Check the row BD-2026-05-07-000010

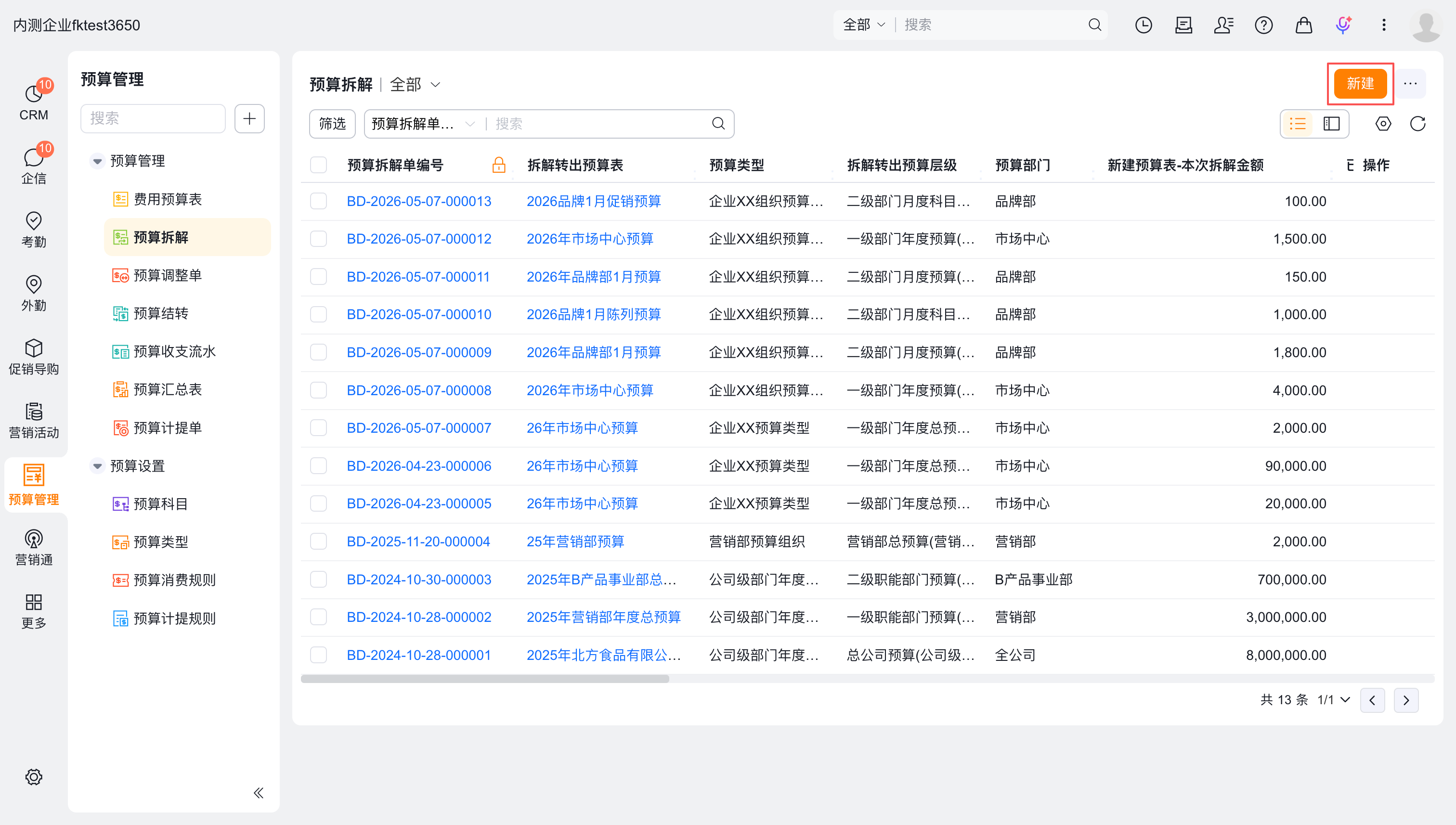coord(319,314)
